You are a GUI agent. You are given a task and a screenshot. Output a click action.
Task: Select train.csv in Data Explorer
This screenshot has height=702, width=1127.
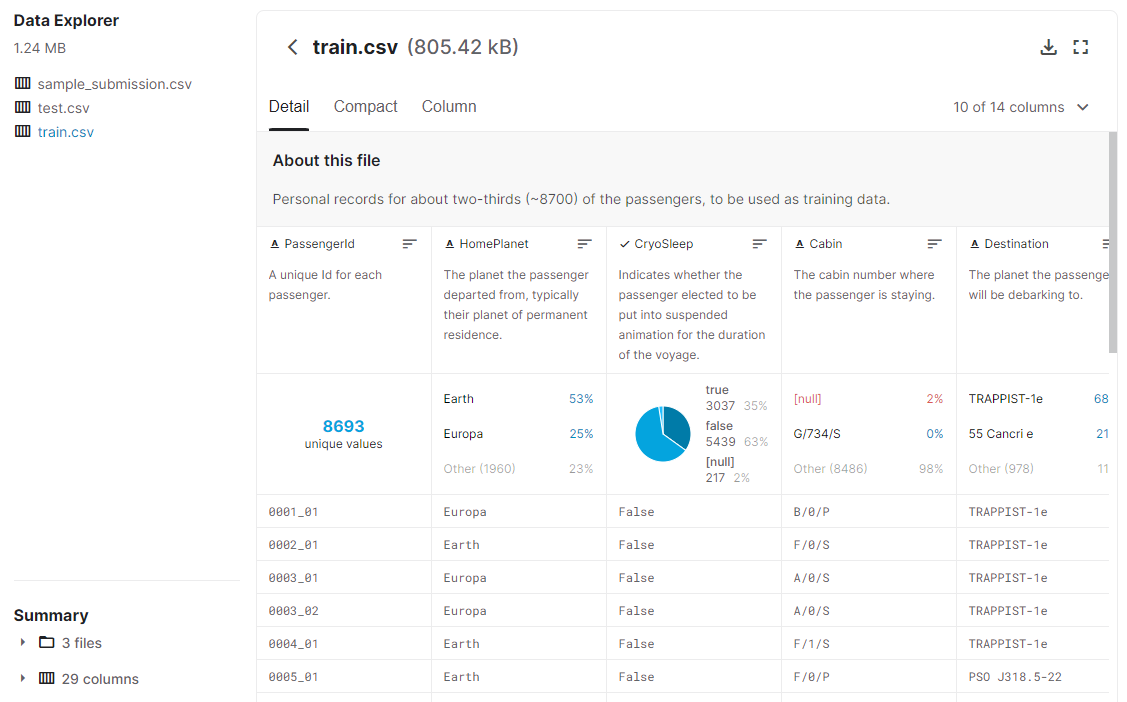(65, 131)
